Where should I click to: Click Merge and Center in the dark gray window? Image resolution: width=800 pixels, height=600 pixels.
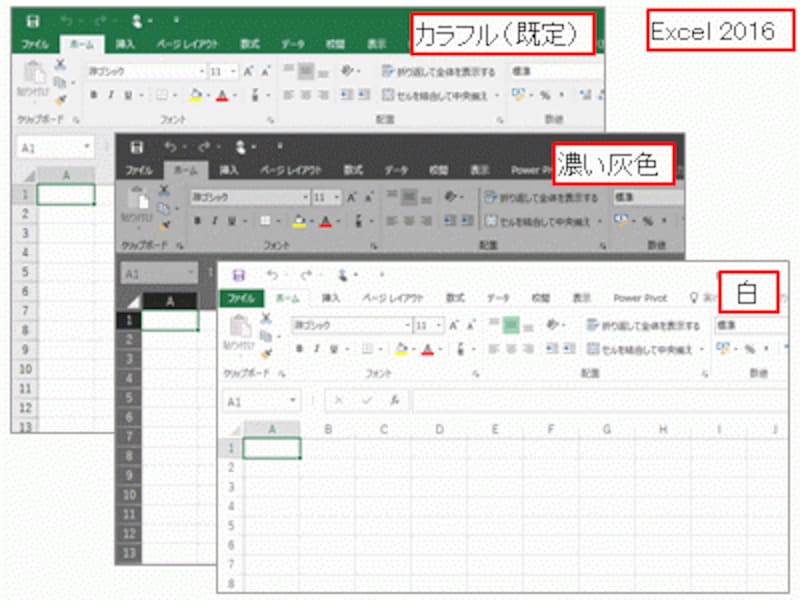click(538, 221)
